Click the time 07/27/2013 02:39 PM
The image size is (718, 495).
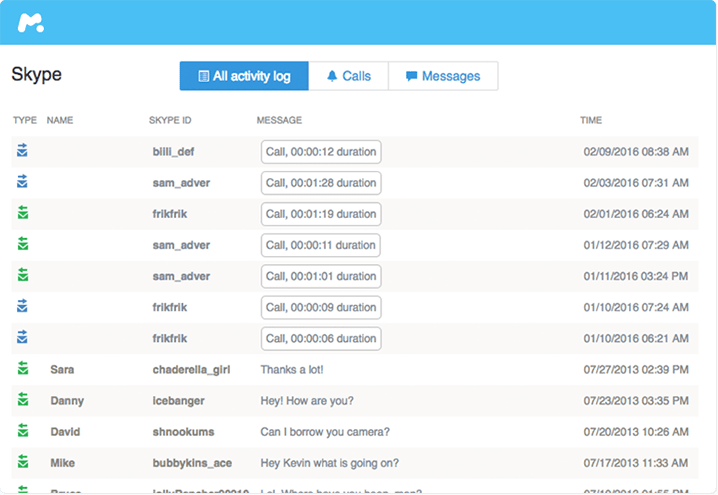(636, 370)
